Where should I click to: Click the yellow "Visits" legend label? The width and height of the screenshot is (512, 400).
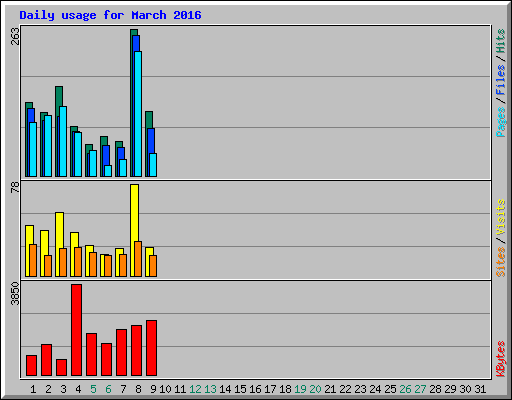[501, 218]
